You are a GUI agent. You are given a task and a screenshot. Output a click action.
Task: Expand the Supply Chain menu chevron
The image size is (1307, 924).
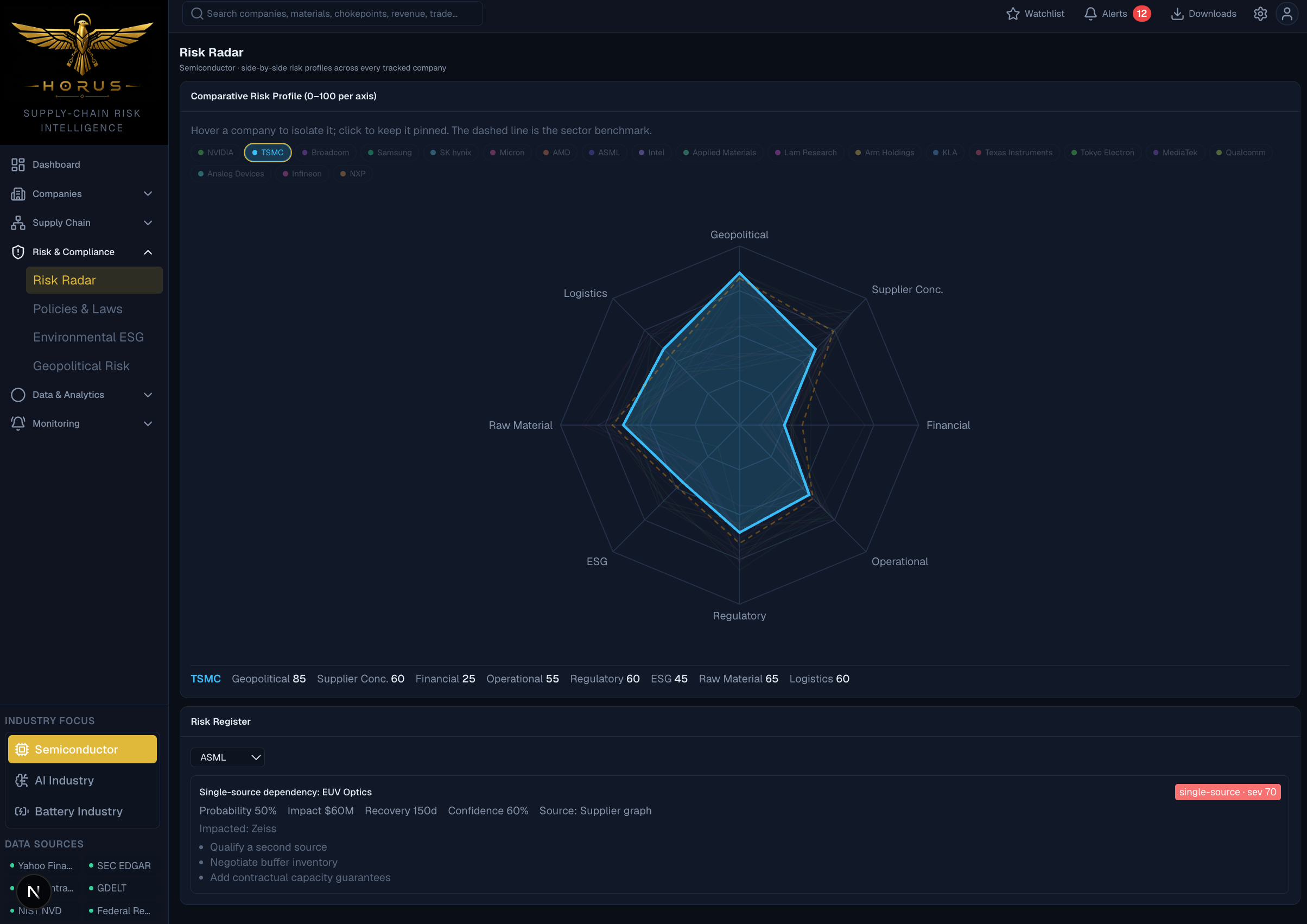click(x=148, y=223)
